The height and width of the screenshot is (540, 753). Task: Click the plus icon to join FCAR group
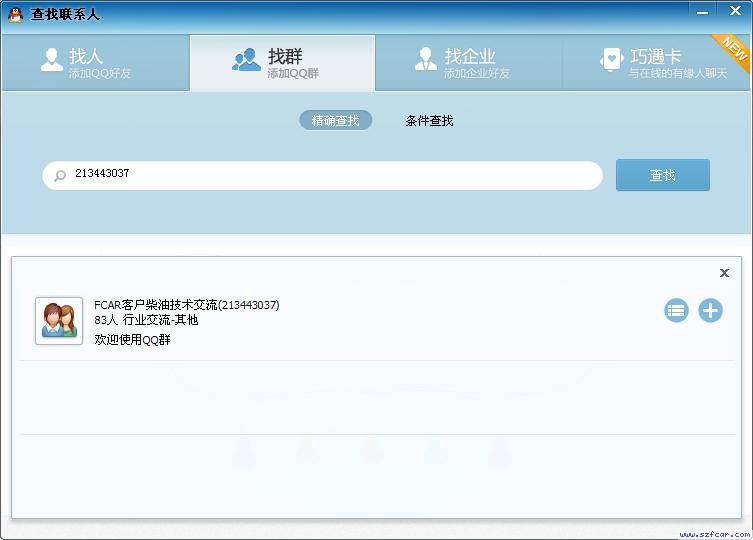click(x=710, y=311)
